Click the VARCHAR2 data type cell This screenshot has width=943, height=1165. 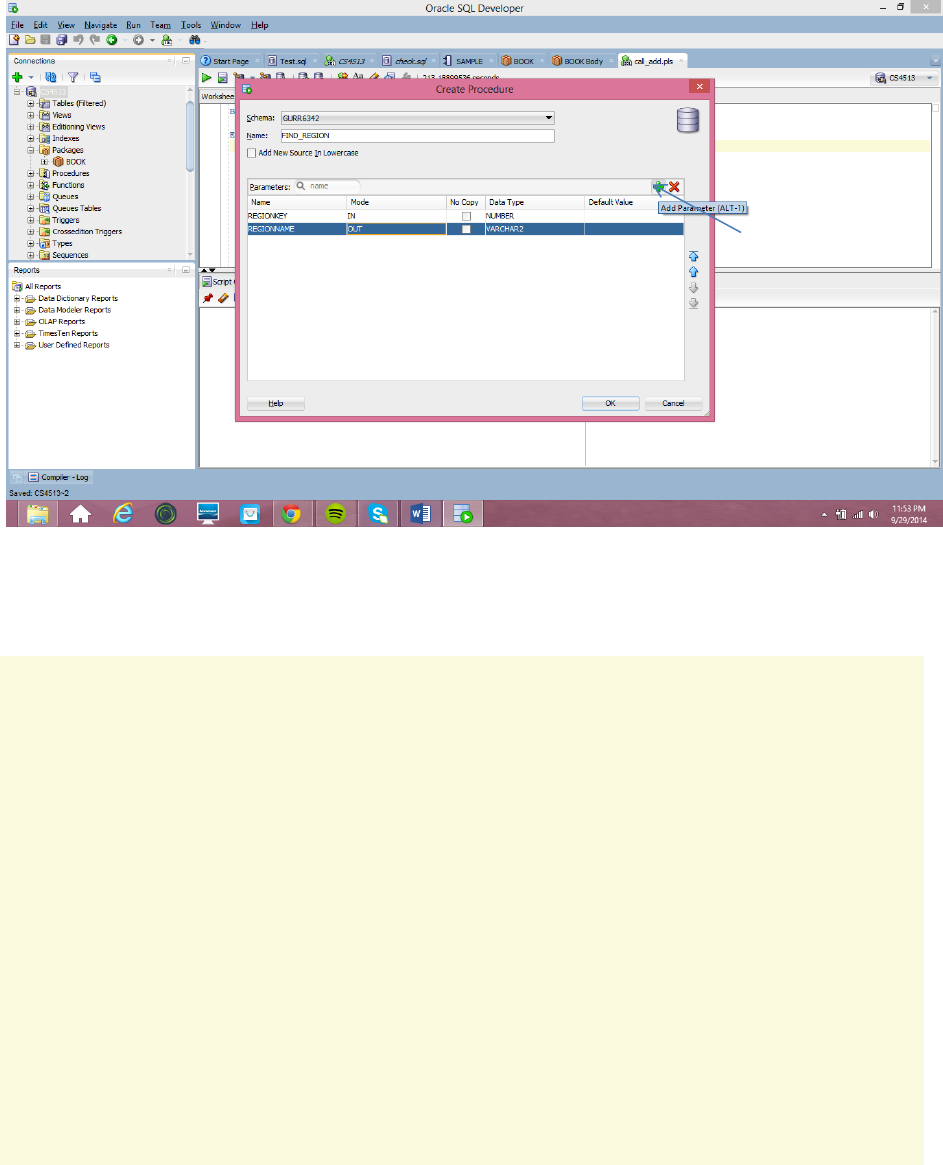coord(534,230)
